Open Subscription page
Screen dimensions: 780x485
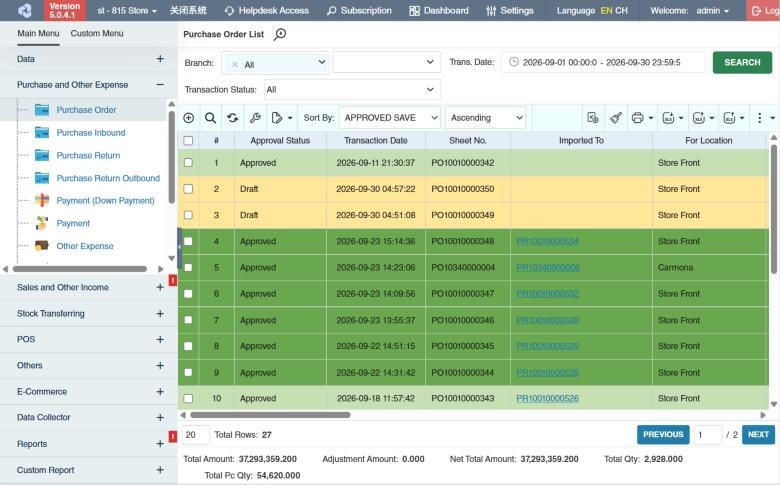click(359, 10)
